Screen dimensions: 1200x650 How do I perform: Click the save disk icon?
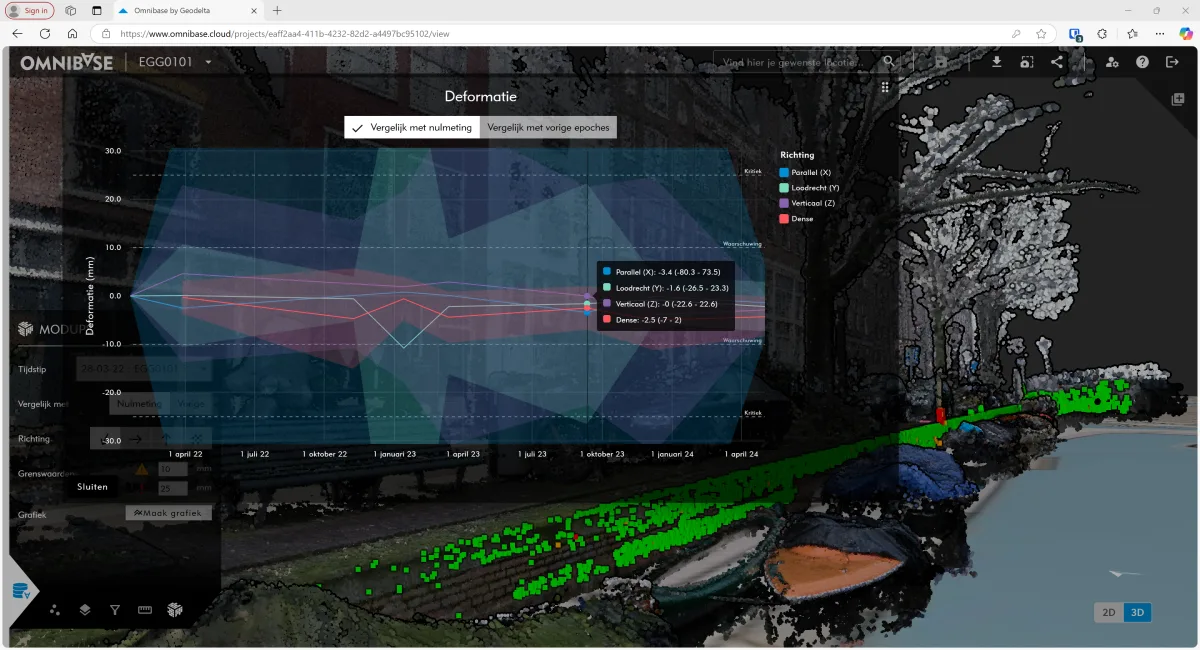(942, 62)
